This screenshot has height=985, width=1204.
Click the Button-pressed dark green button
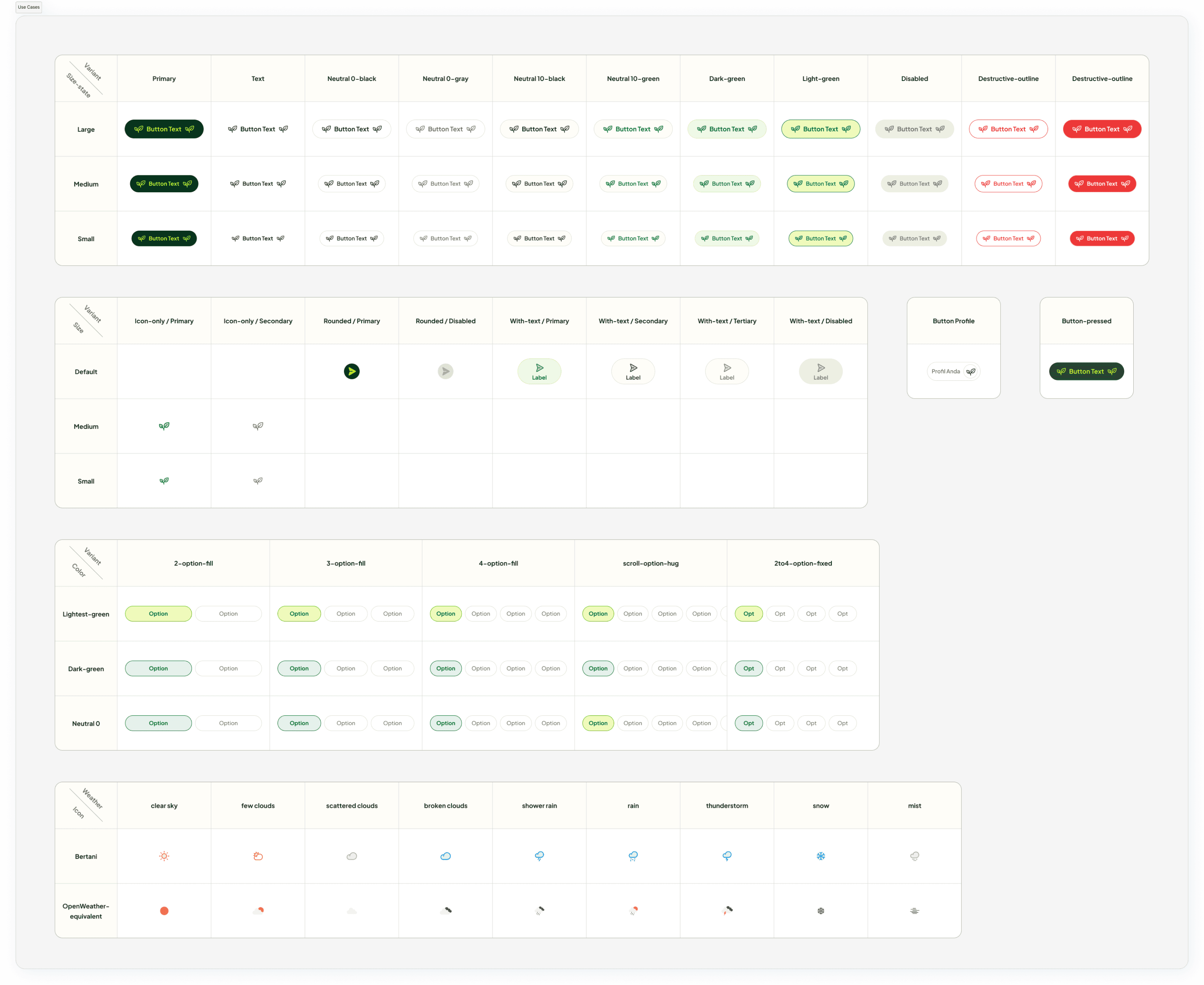[1086, 371]
